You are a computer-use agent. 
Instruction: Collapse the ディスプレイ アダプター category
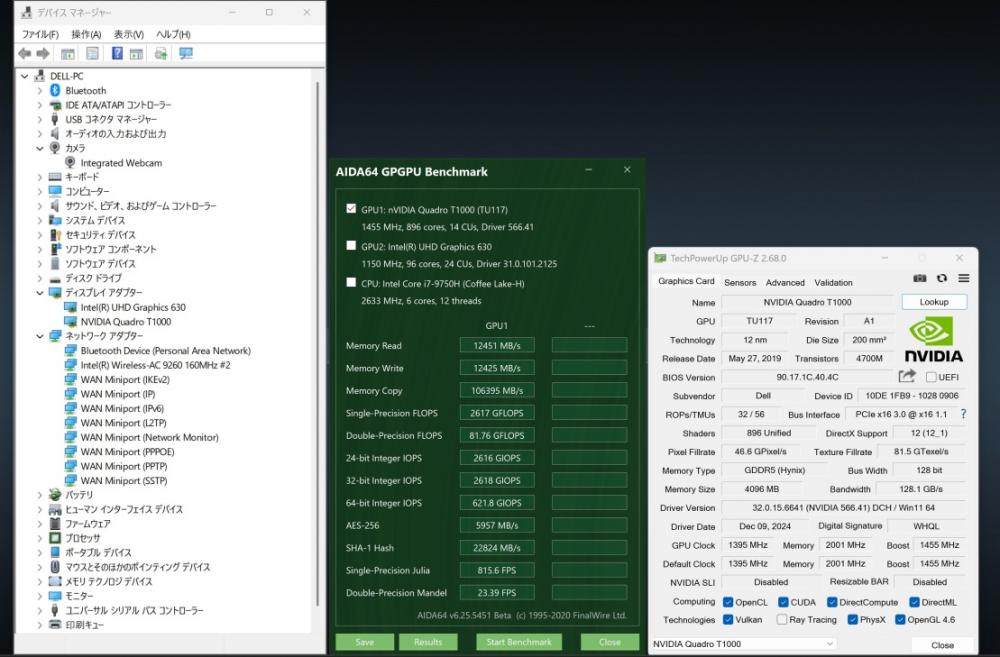pos(40,293)
